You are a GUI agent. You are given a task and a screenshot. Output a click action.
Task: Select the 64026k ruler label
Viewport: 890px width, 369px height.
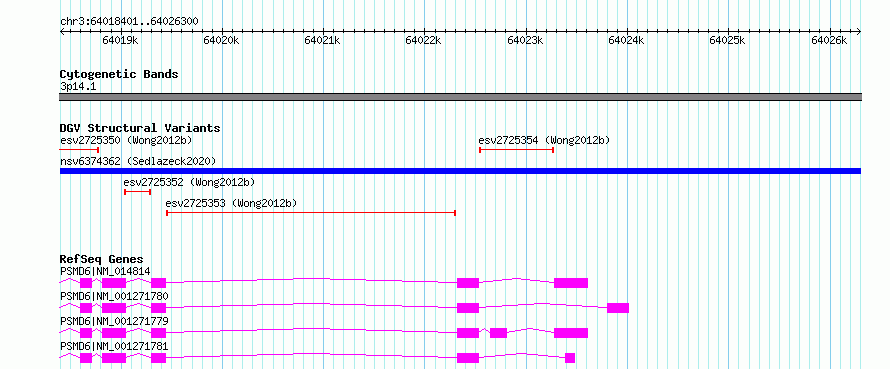[829, 41]
